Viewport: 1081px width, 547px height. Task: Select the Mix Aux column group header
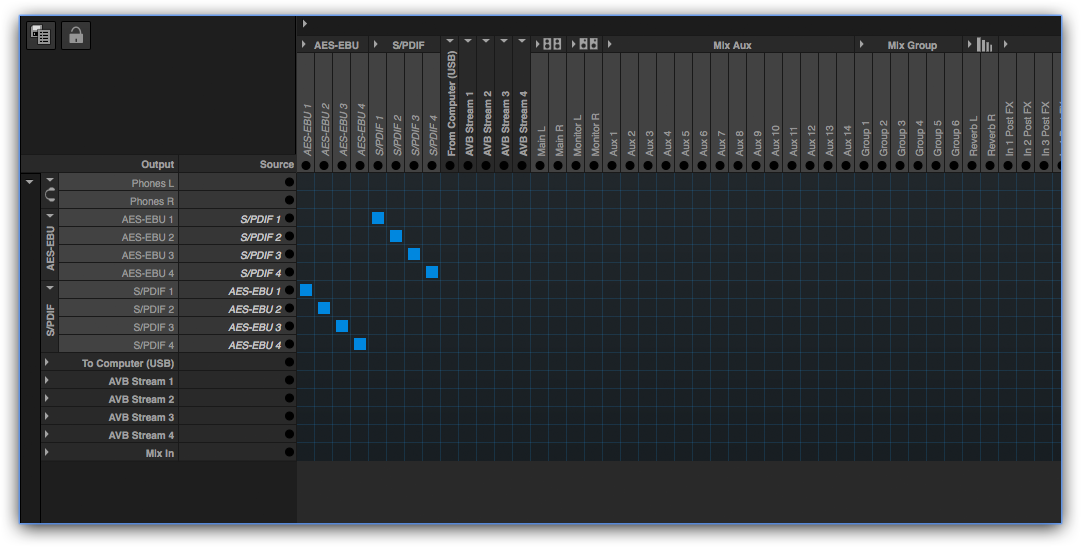(x=732, y=45)
